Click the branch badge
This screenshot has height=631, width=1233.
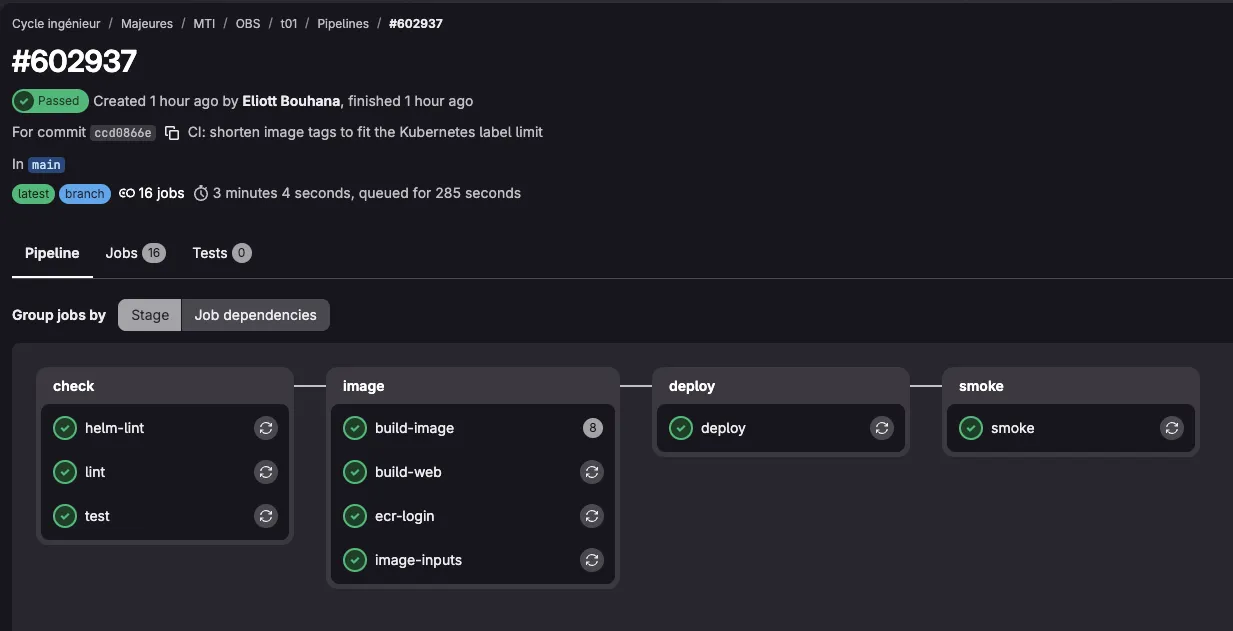(85, 194)
